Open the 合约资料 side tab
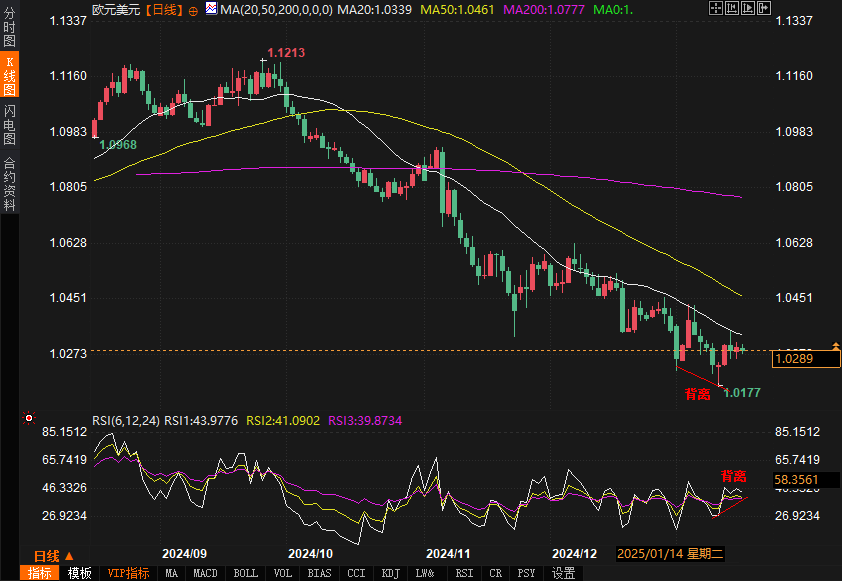Screen dimensions: 842x581 pyautogui.click(x=9, y=184)
